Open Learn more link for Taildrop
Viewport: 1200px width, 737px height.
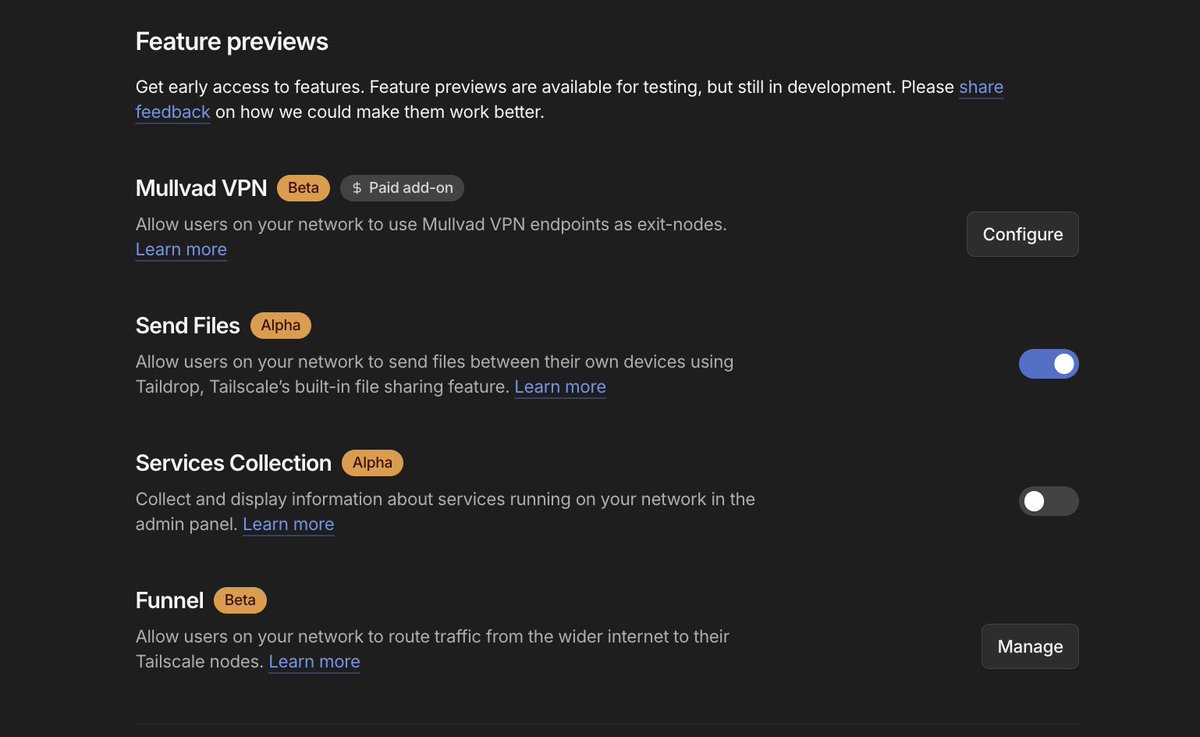560,386
